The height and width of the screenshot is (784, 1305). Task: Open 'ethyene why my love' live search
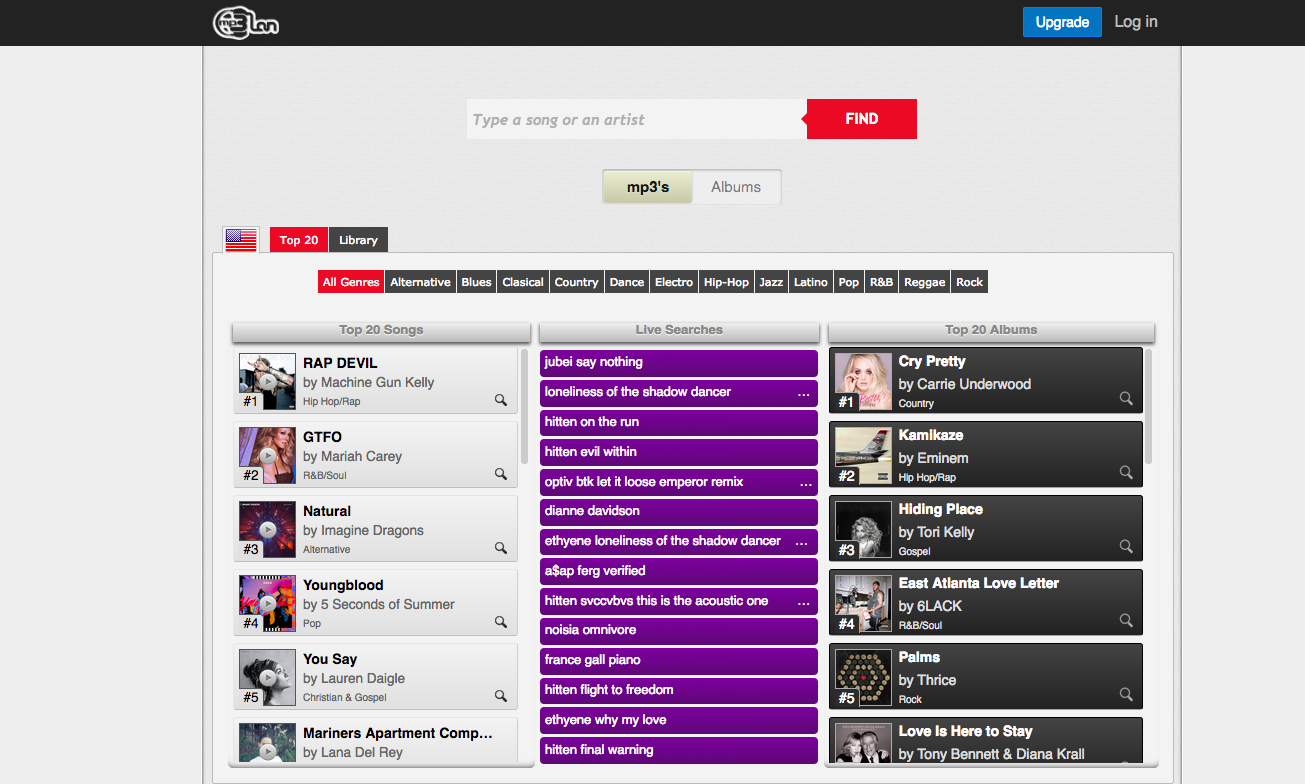tap(679, 720)
